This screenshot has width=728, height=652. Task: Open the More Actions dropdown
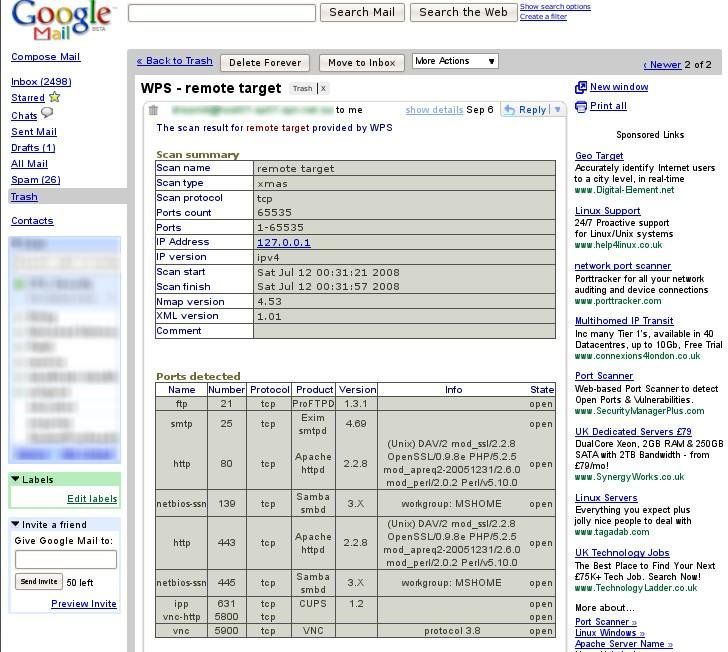tap(455, 61)
